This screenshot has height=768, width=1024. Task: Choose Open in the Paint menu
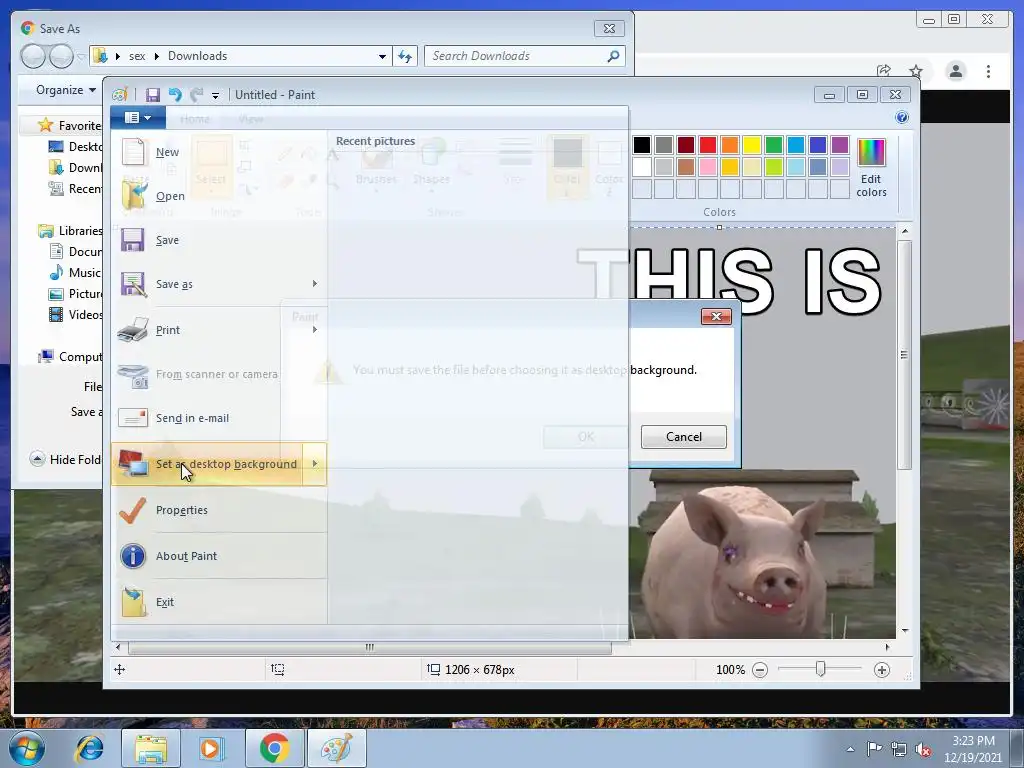(219, 195)
